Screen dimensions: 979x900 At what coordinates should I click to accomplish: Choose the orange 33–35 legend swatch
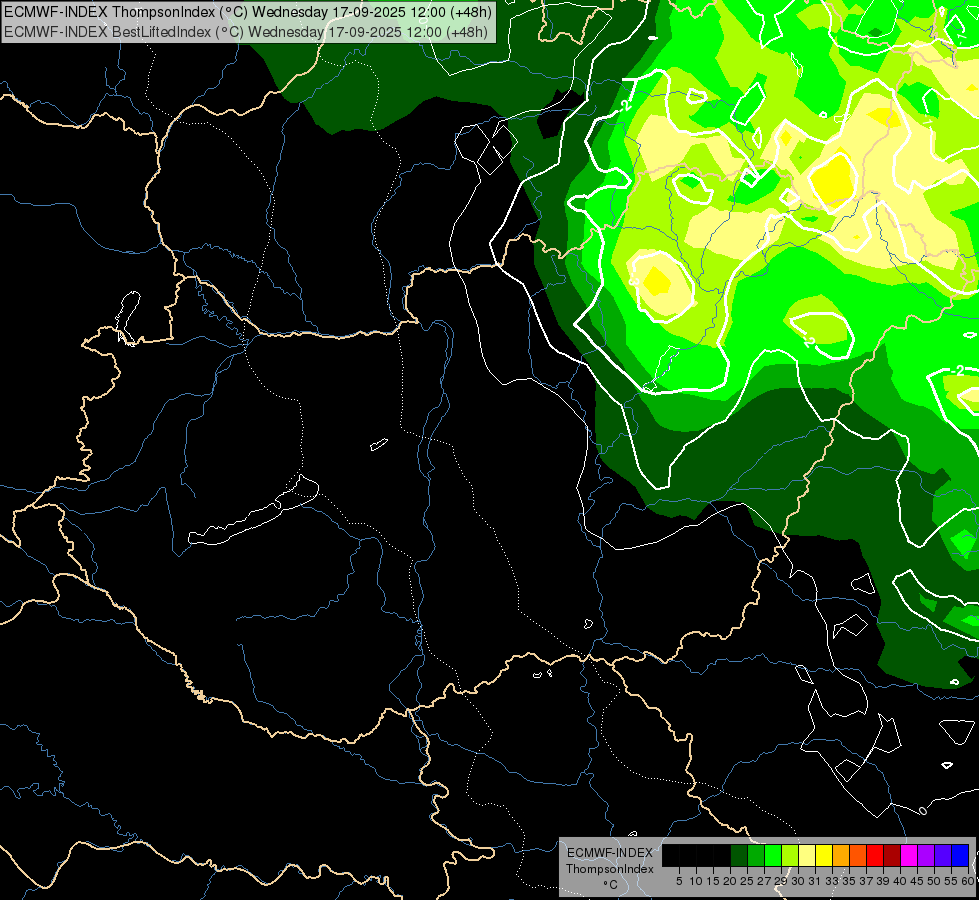(841, 855)
